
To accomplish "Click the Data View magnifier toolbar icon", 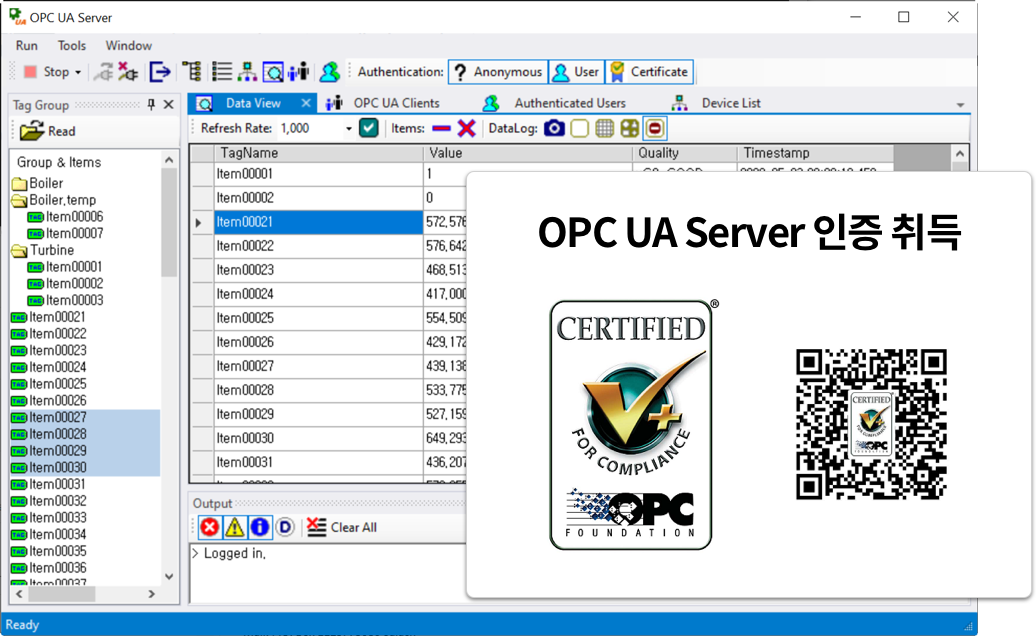I will (x=273, y=71).
